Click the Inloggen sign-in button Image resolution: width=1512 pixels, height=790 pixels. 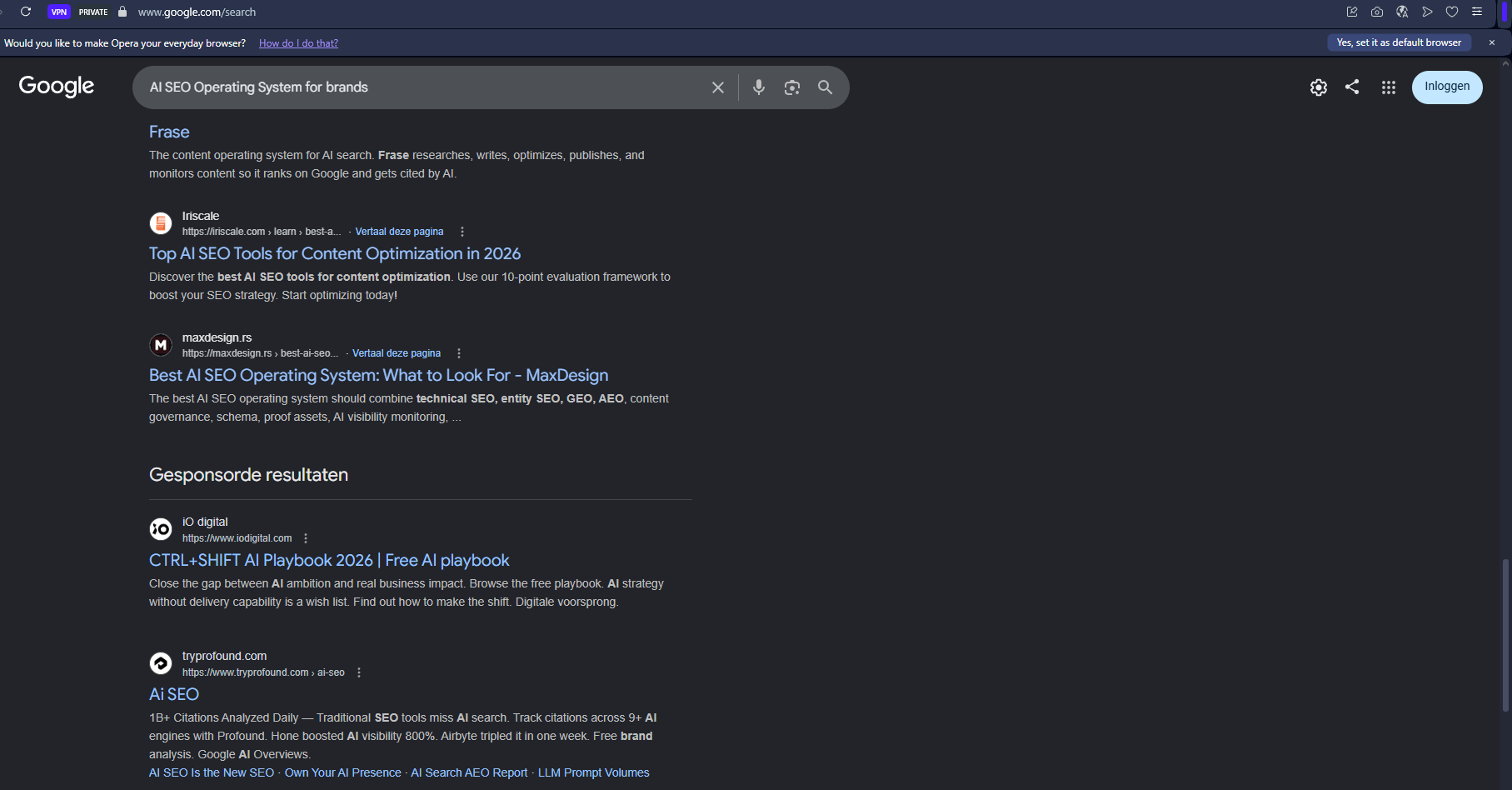[1447, 87]
